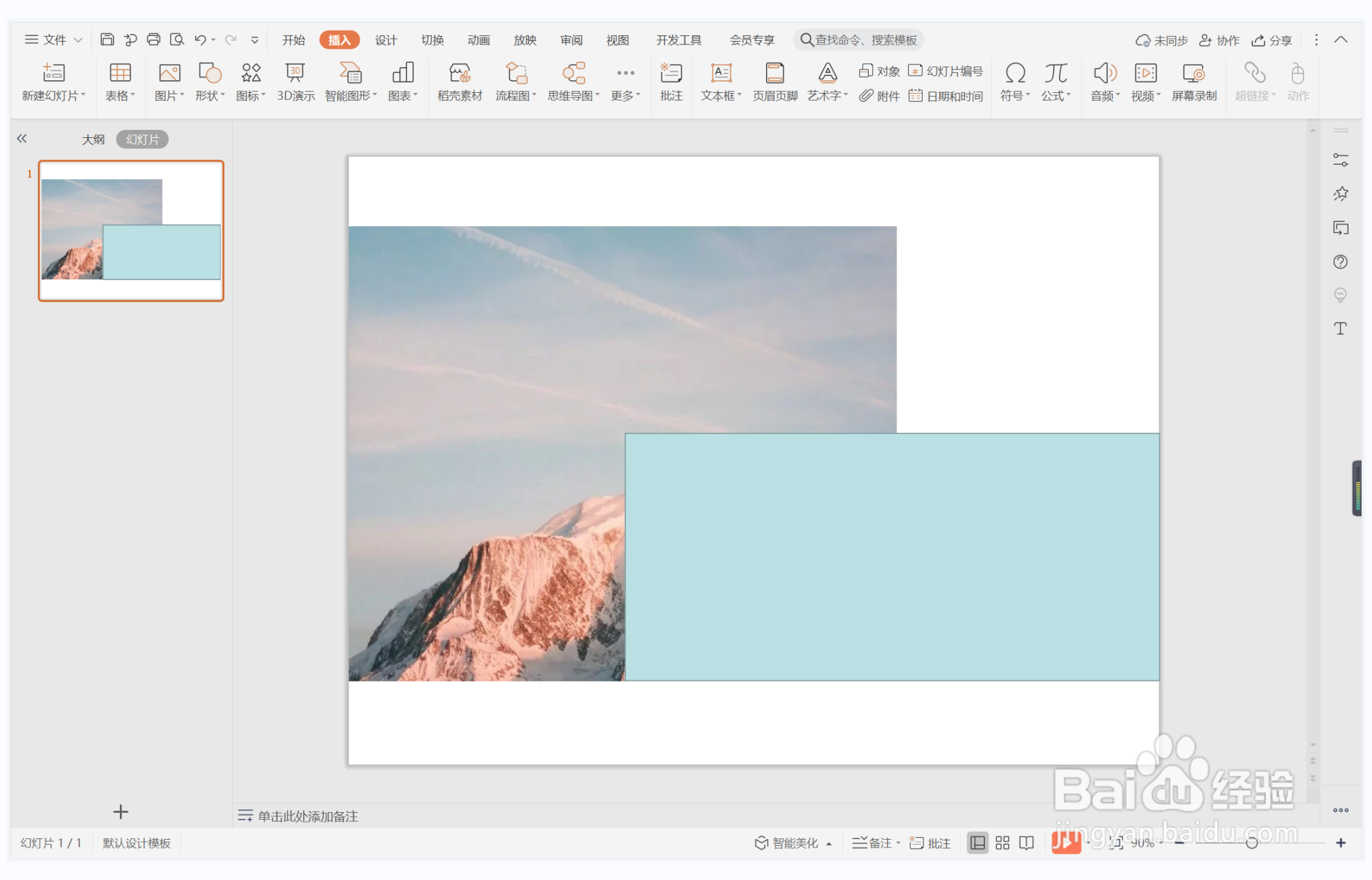Click the 附件 attachment icon
The width and height of the screenshot is (1372, 880).
tap(879, 96)
